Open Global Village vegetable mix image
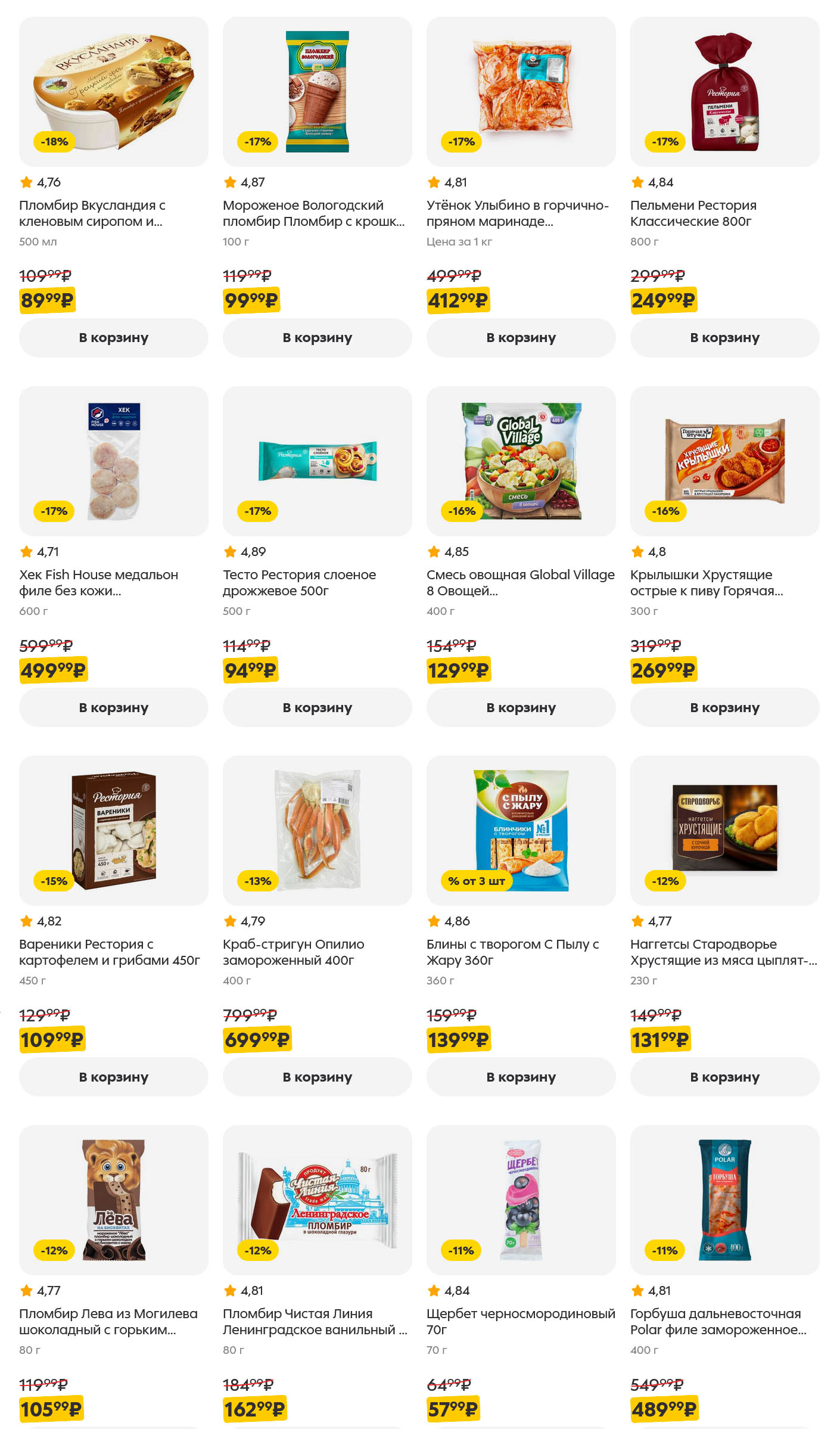The width and height of the screenshot is (840, 1429). coord(521,461)
